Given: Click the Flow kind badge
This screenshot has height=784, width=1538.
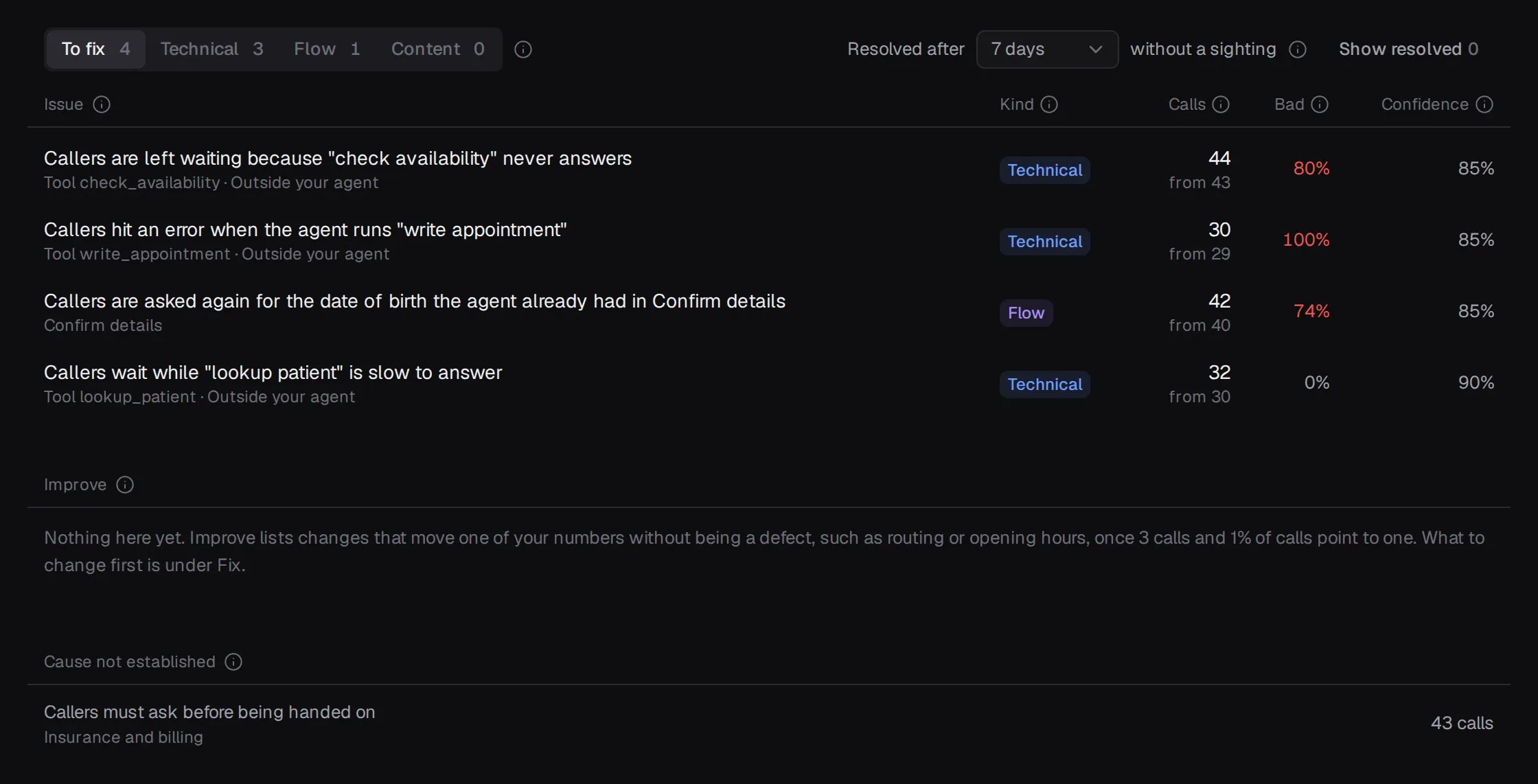Looking at the screenshot, I should [x=1026, y=313].
